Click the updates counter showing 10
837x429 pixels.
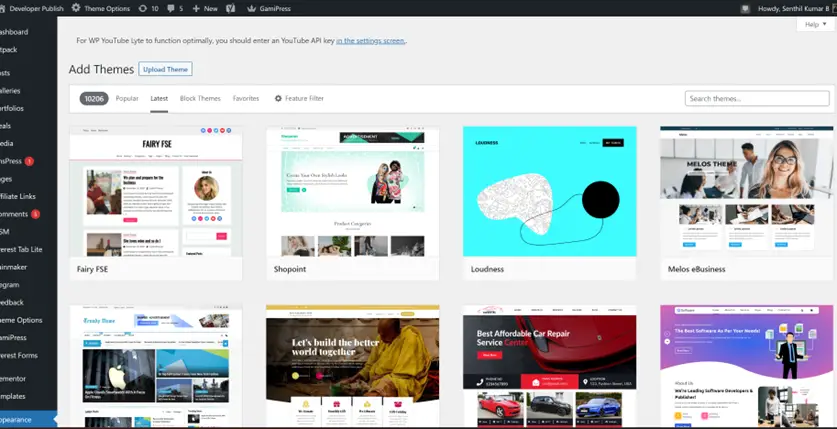point(148,9)
